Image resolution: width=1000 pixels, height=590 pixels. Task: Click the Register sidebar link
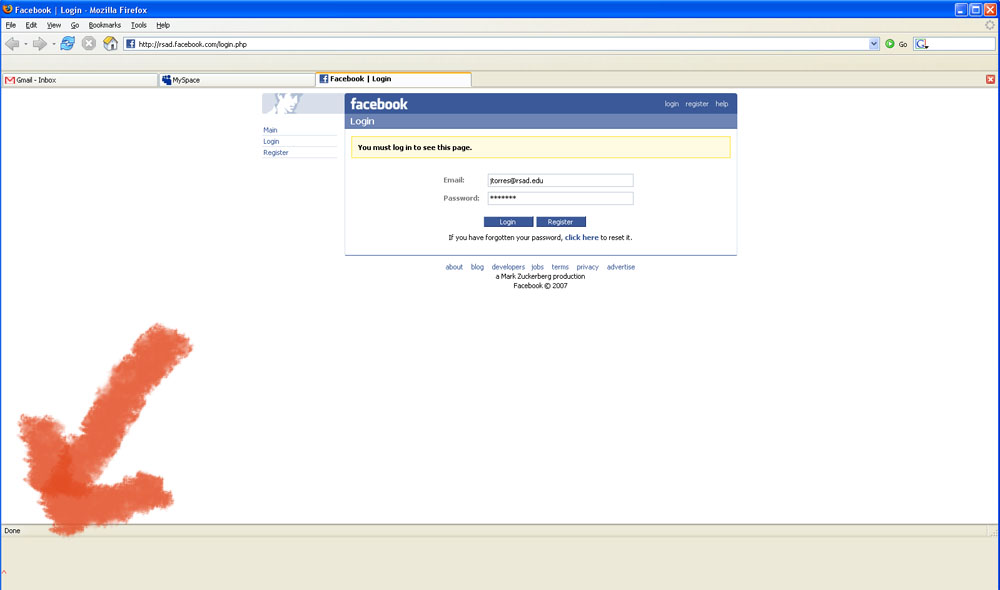(276, 153)
